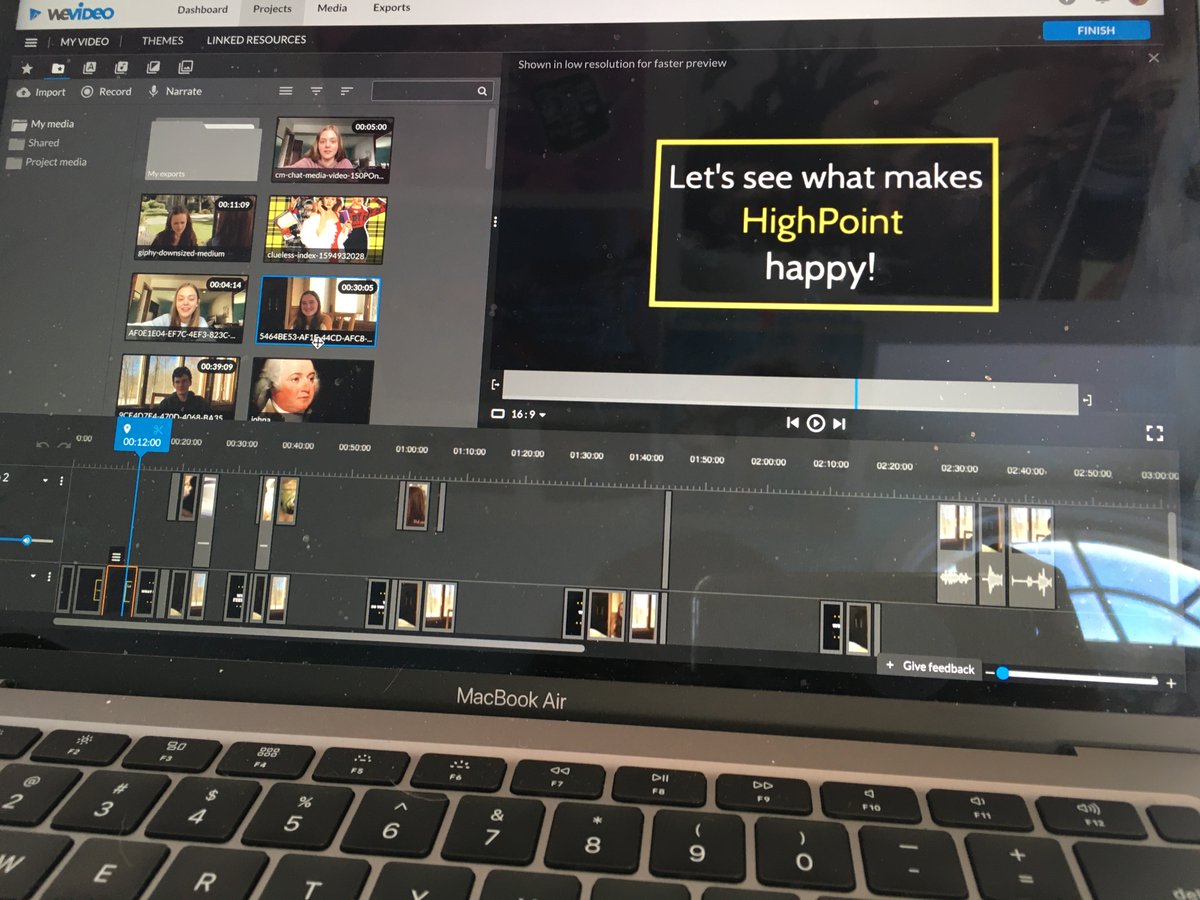
Task: Open the My exports folder thumbnail
Action: (204, 150)
